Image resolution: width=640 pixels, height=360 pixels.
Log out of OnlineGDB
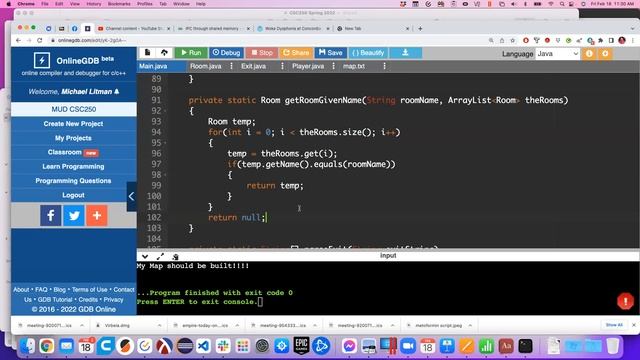point(73,195)
